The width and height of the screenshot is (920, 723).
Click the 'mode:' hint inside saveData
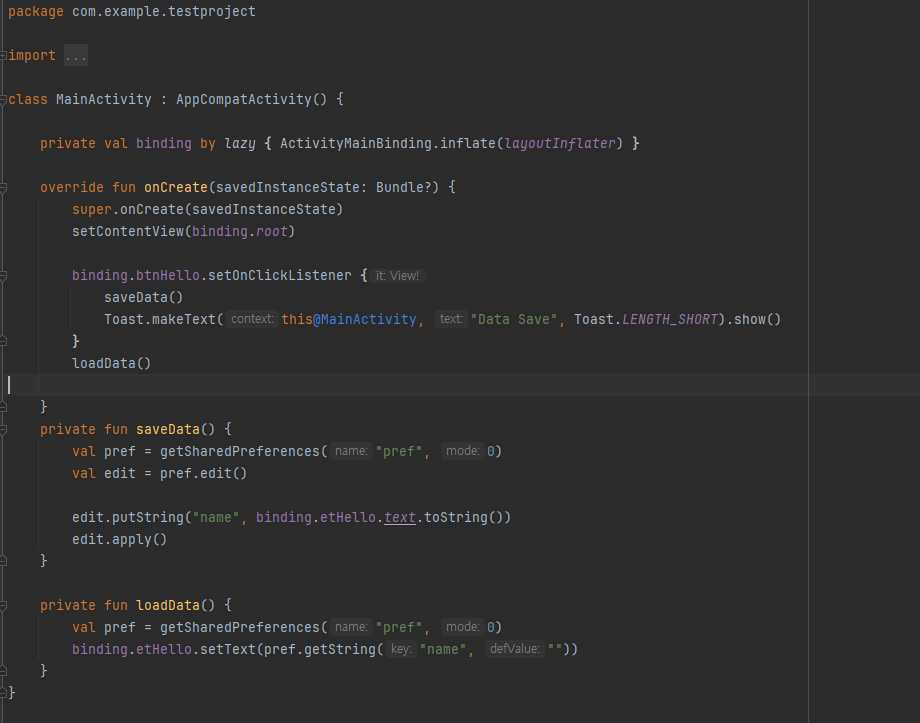pyautogui.click(x=462, y=451)
